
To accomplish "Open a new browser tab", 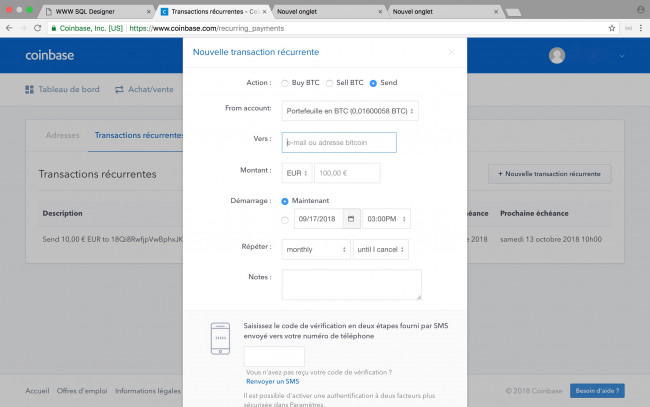I will [513, 12].
